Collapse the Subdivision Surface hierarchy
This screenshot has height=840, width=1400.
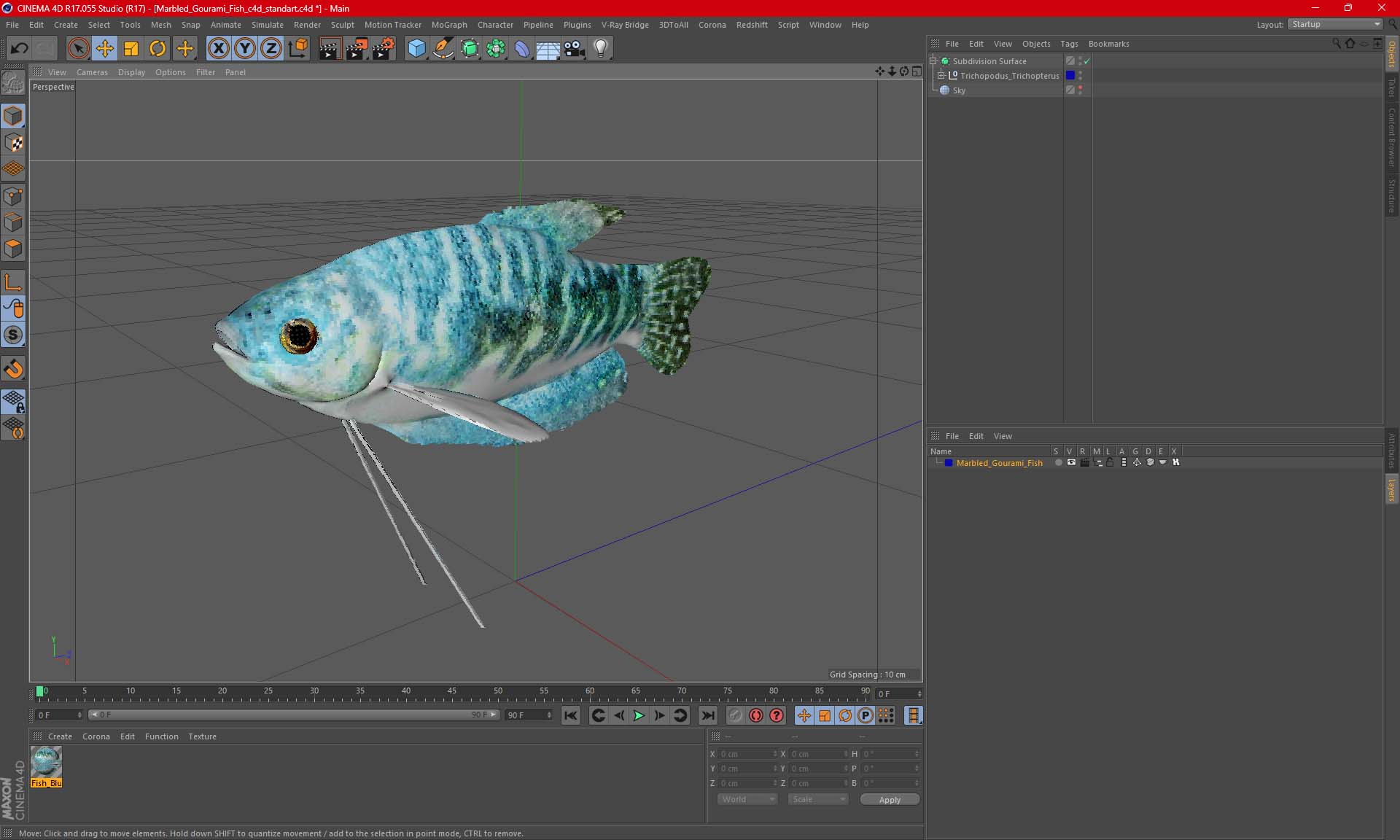click(933, 61)
